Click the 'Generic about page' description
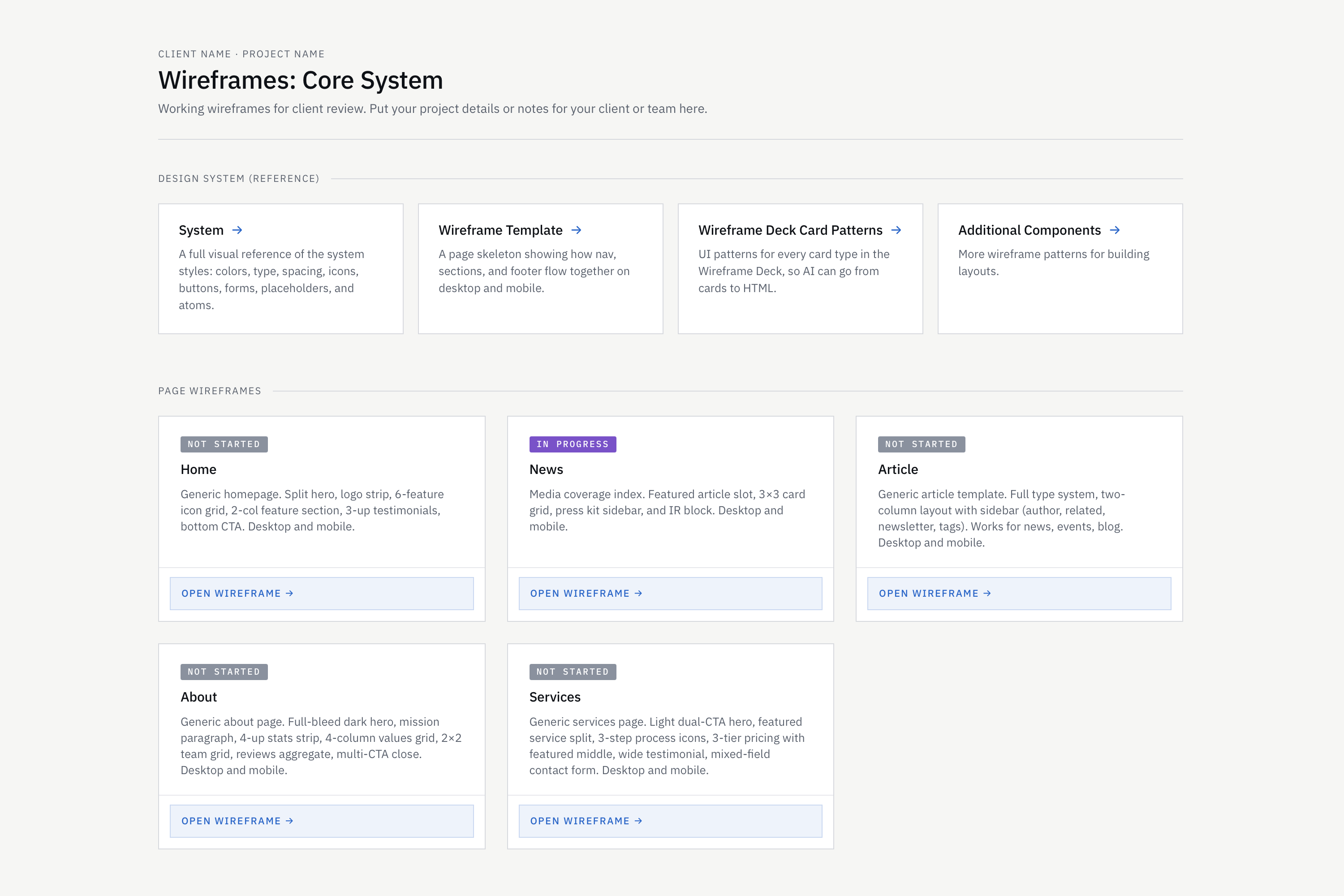 (321, 746)
